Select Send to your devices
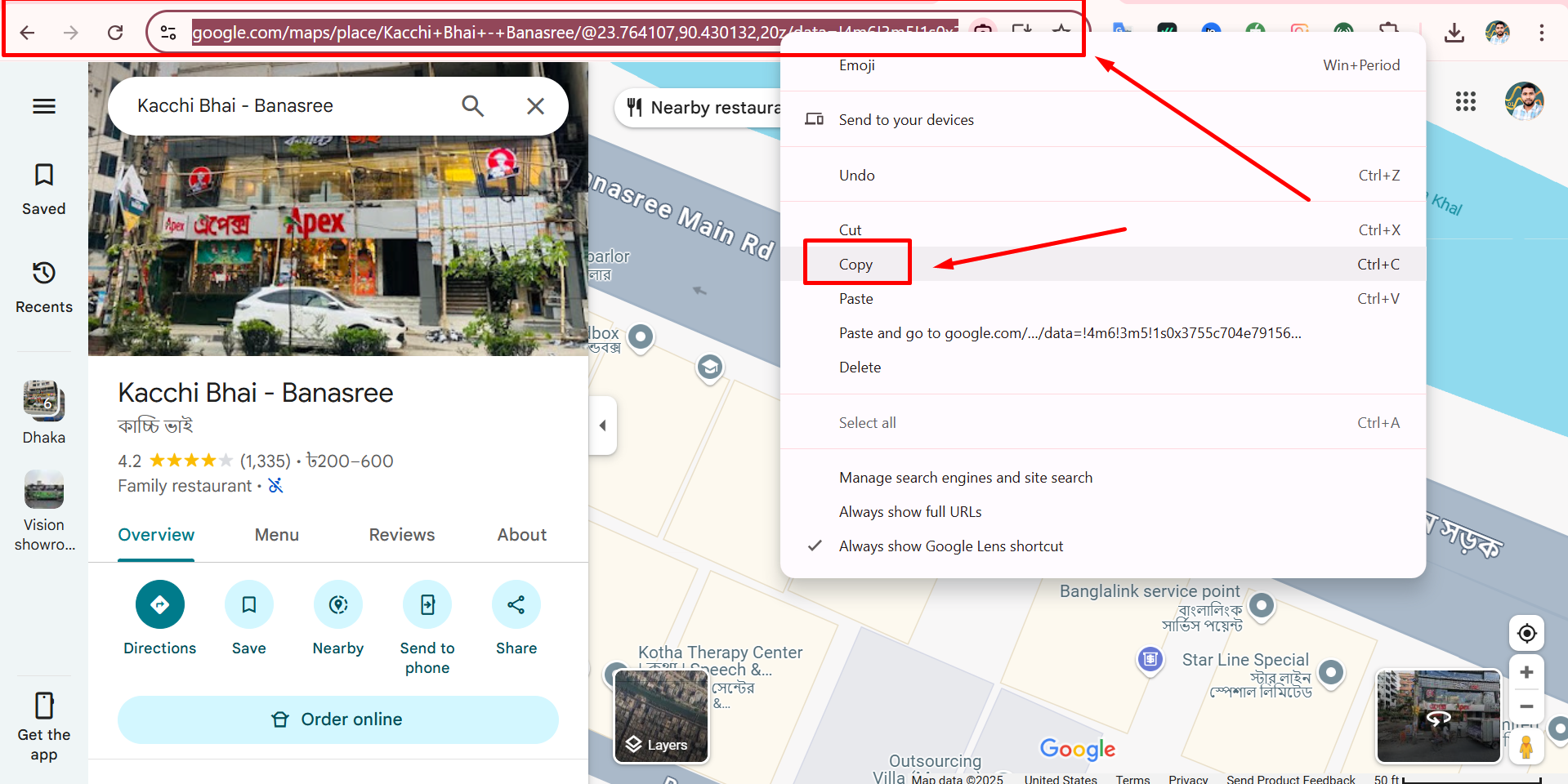The height and width of the screenshot is (784, 1568). [1103, 120]
